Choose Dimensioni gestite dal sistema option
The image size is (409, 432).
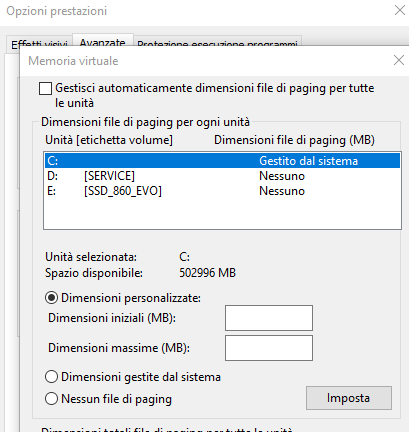click(52, 377)
